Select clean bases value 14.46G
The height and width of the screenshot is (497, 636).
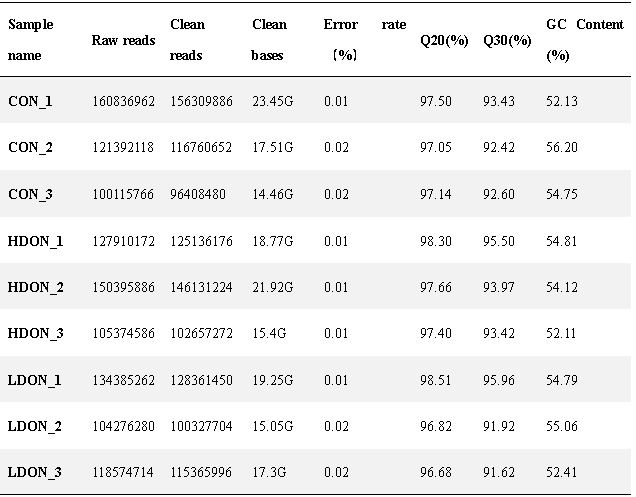click(271, 194)
